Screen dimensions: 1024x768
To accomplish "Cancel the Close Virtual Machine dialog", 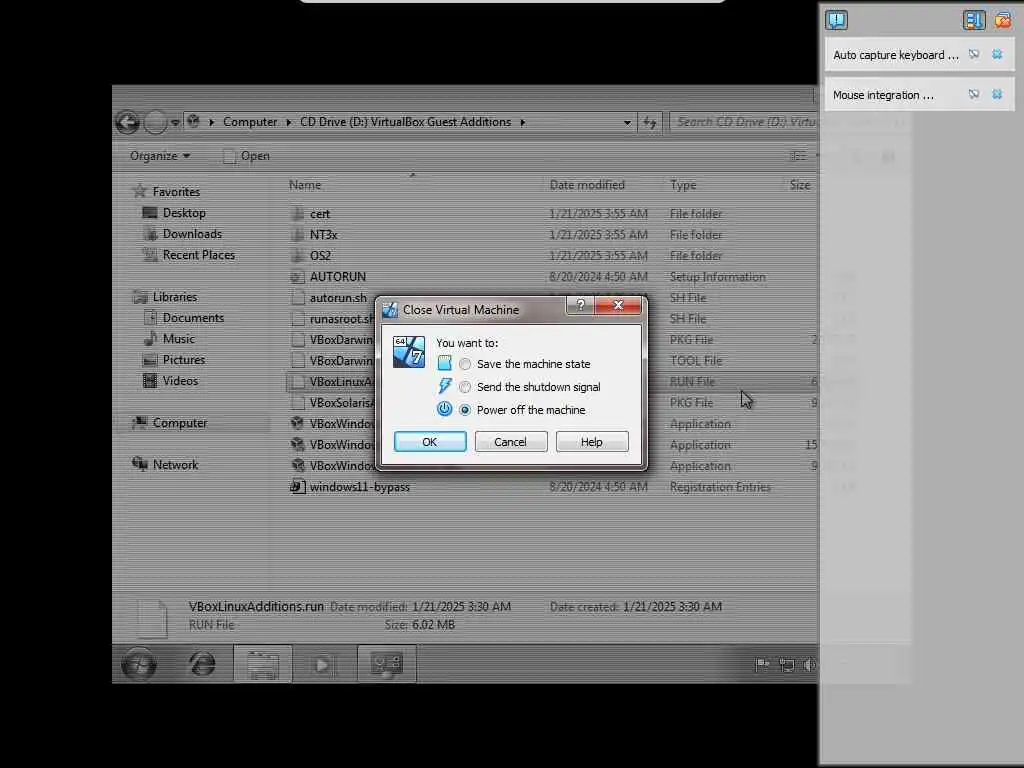I will click(x=511, y=441).
